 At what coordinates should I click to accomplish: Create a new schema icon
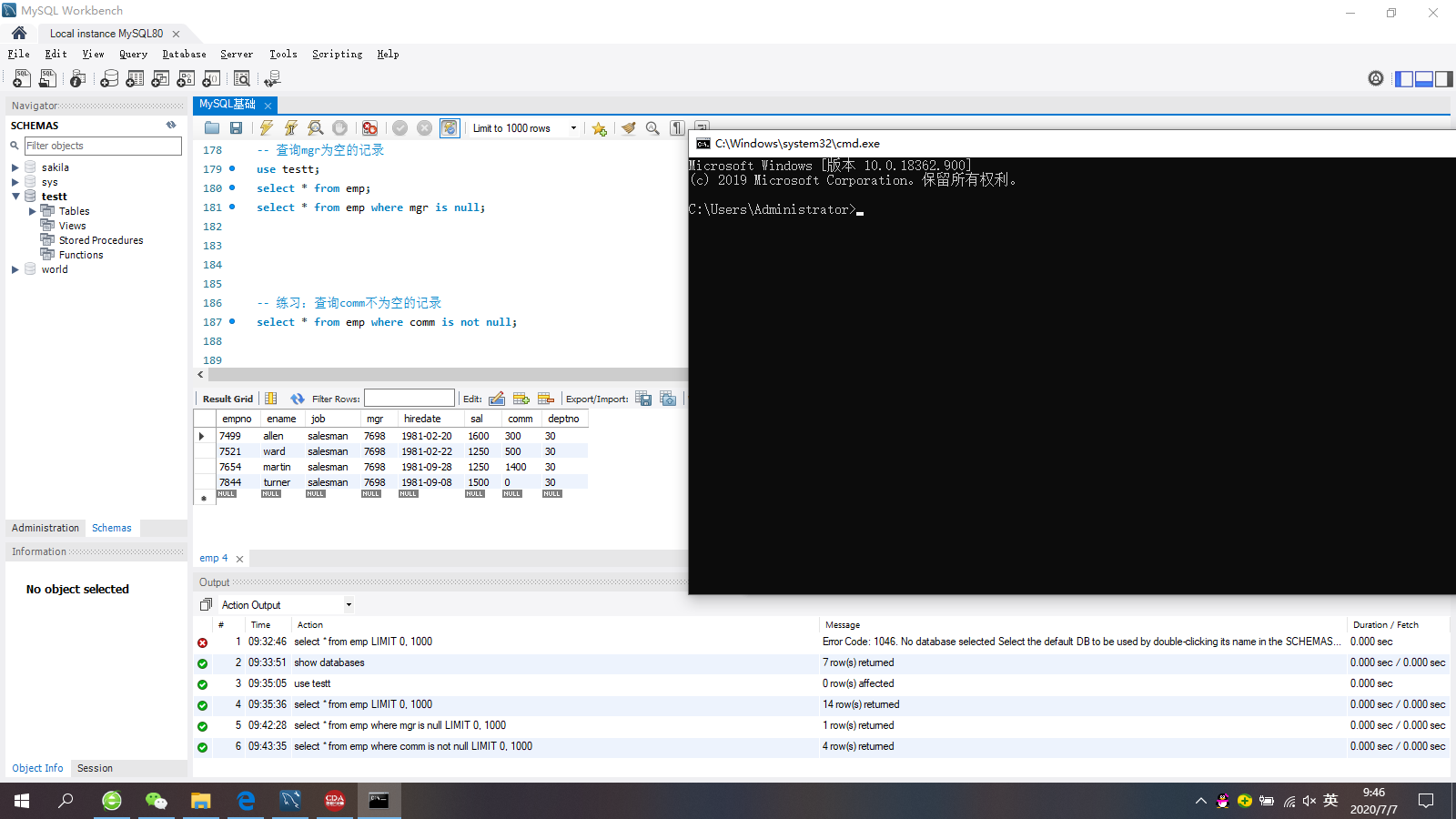coord(109,79)
